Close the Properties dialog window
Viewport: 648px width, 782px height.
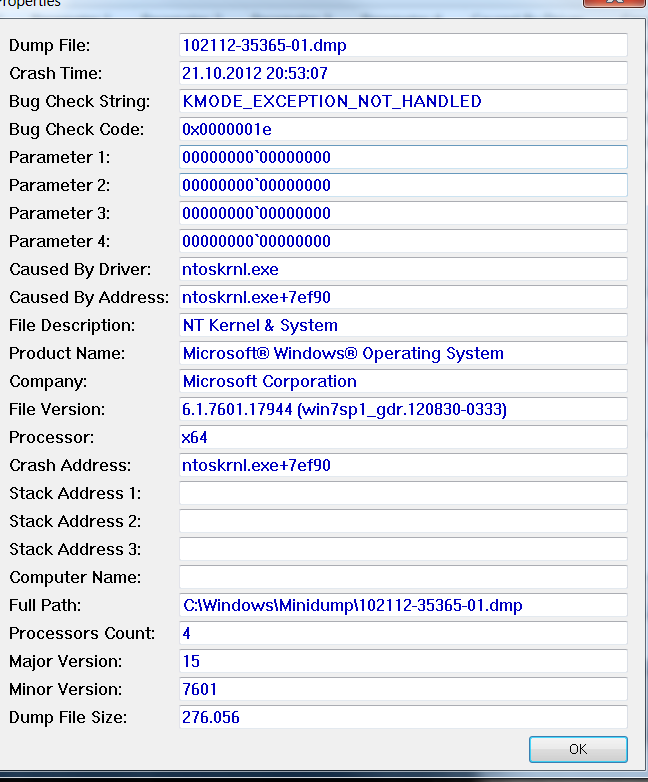615,2
